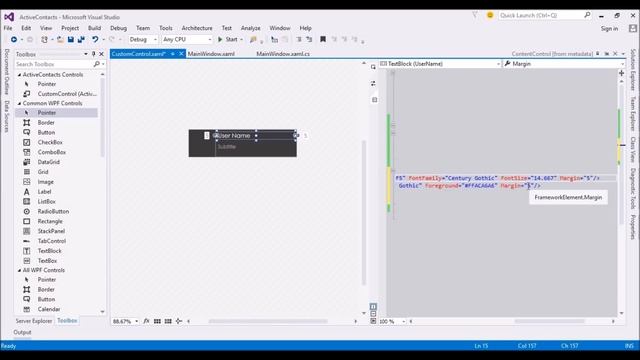
Task: Toggle snap to snaplines icon
Action: (178, 321)
